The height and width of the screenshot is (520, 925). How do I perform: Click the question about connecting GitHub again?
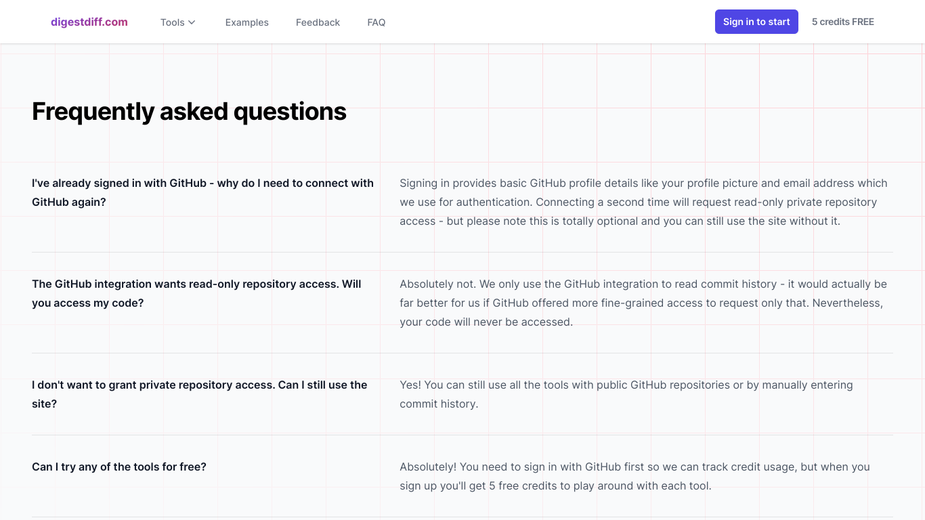tap(202, 192)
